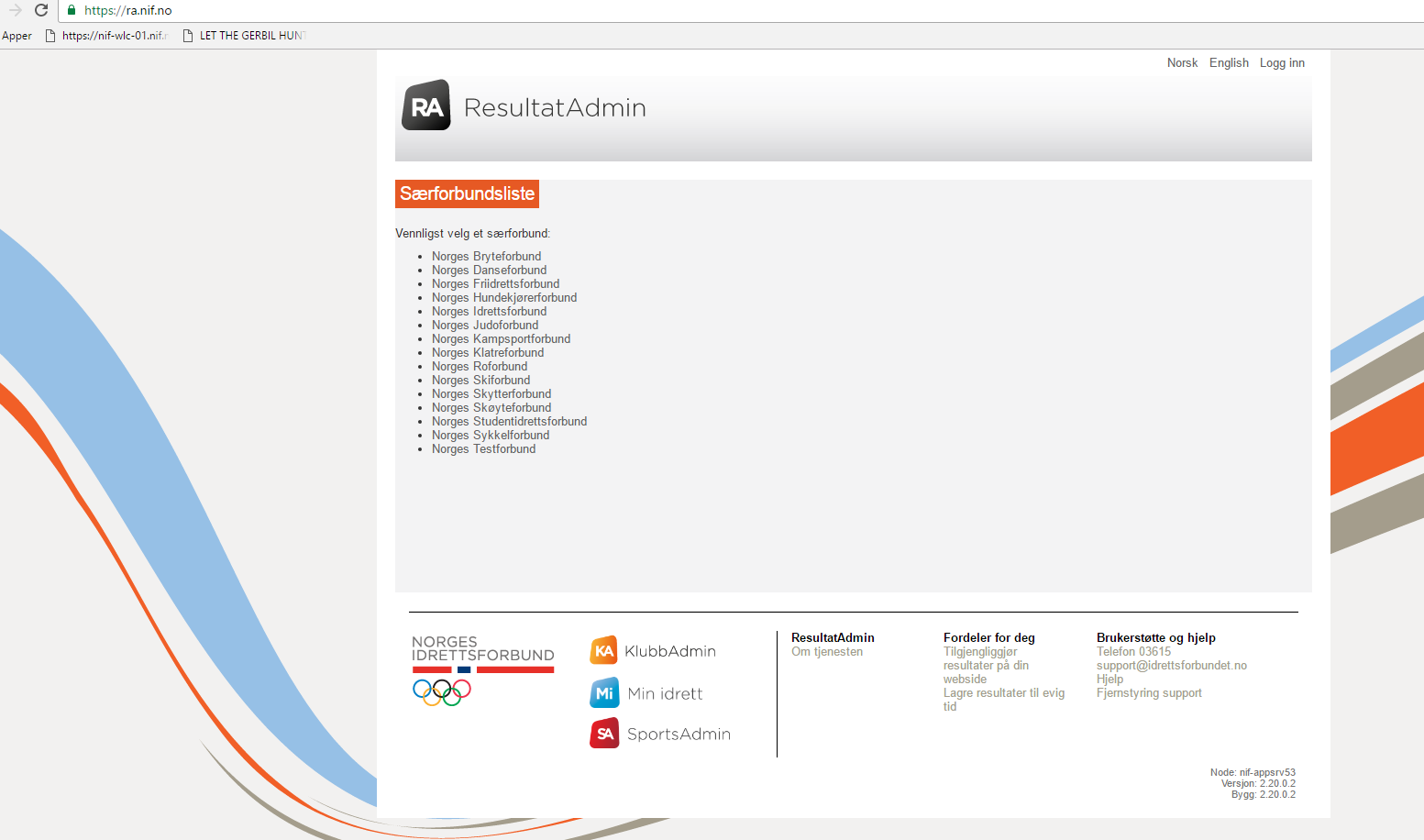The image size is (1424, 840).
Task: Click the Særforbundsliste heading
Action: pos(467,193)
